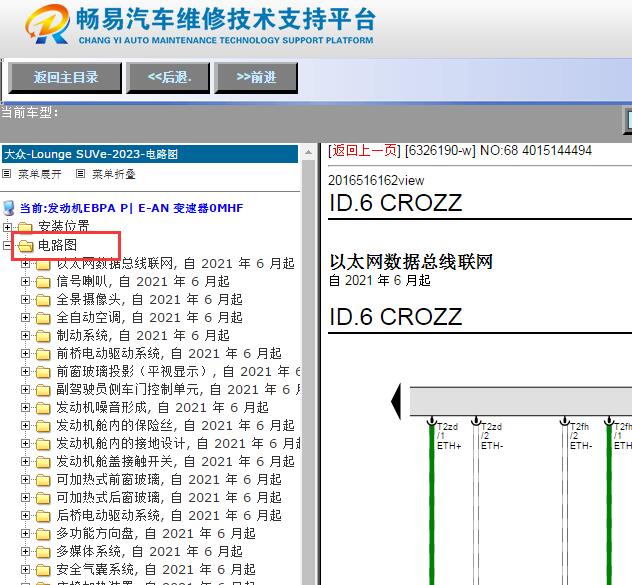Click folder icon of 以太网数据总线联网

[x=43, y=264]
